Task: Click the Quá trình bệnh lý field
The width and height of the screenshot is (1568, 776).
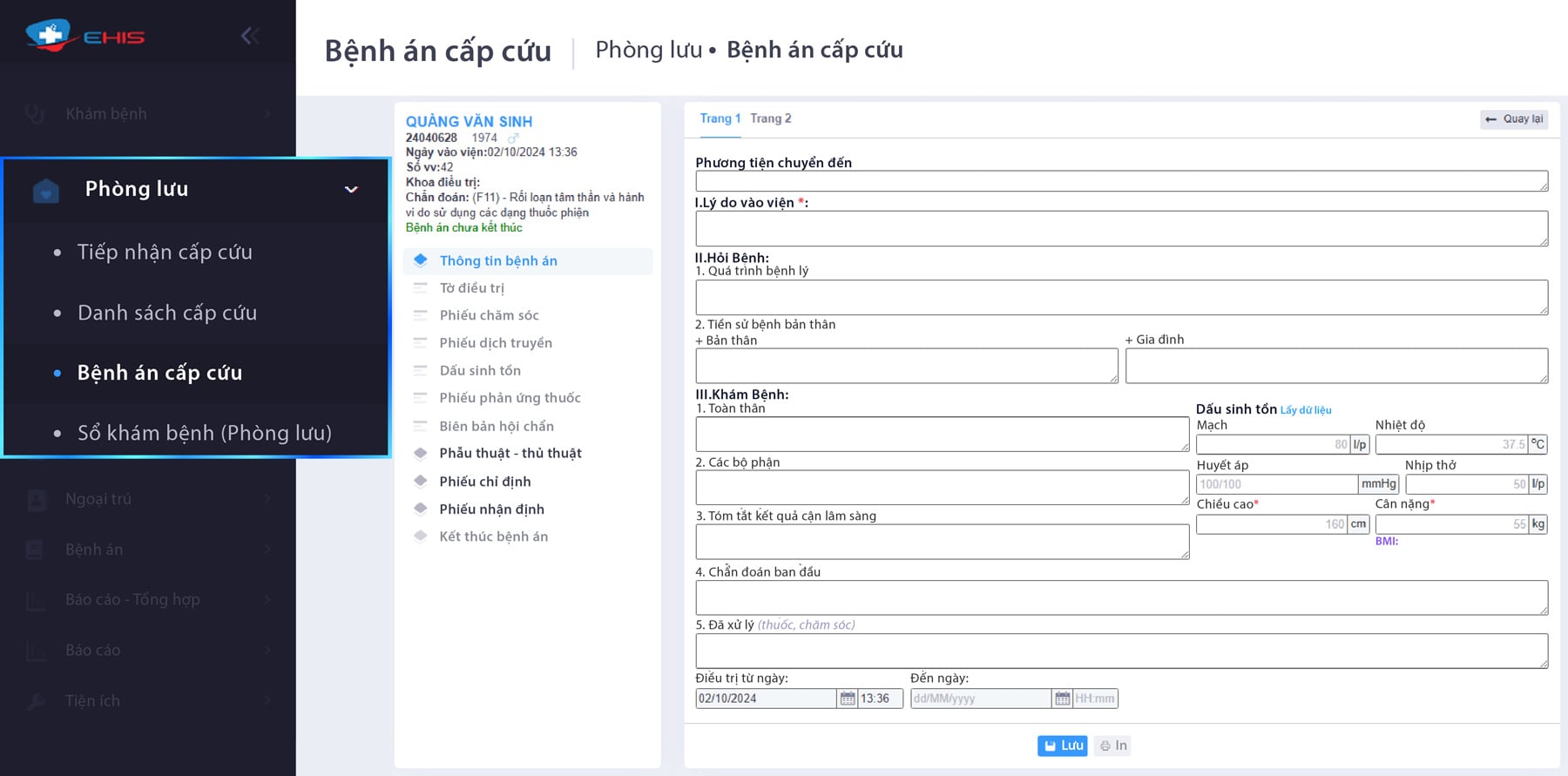Action: pyautogui.click(x=1122, y=297)
